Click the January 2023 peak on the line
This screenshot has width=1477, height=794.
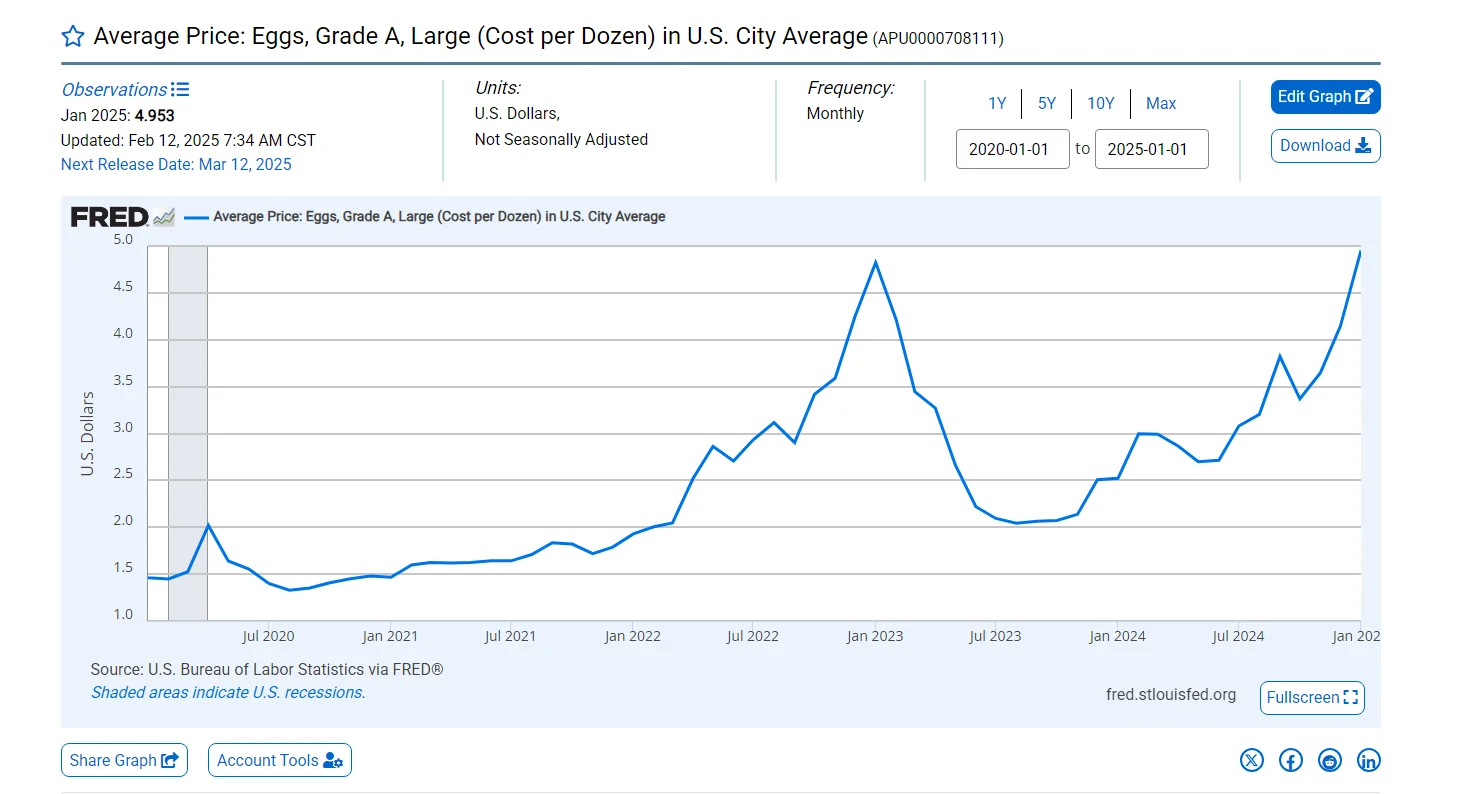point(876,262)
